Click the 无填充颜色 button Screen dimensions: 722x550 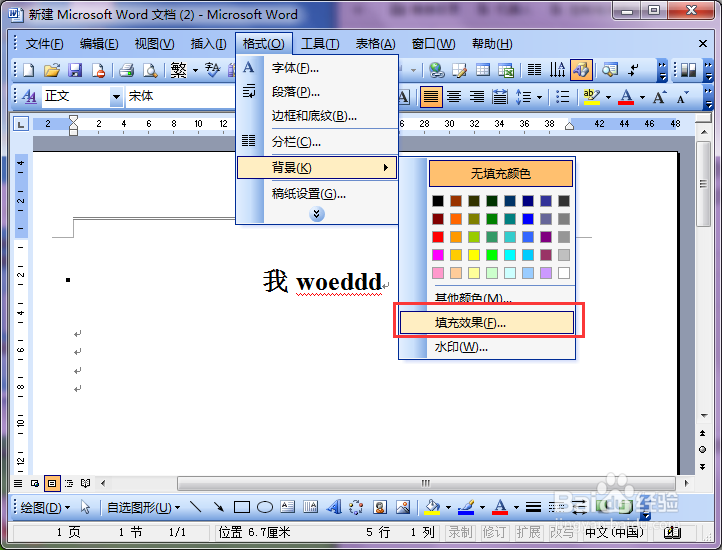tap(501, 173)
